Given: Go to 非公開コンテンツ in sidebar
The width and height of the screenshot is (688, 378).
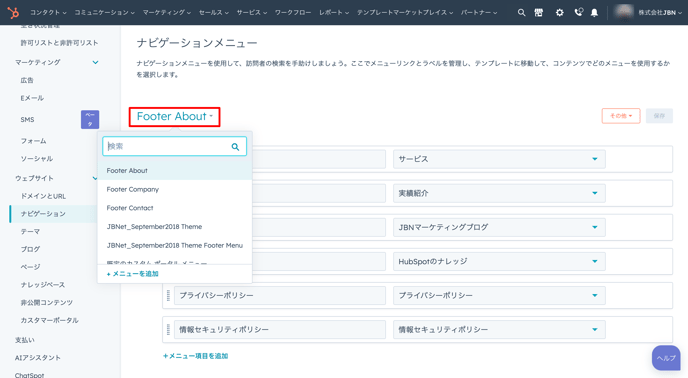Looking at the screenshot, I should (x=47, y=302).
